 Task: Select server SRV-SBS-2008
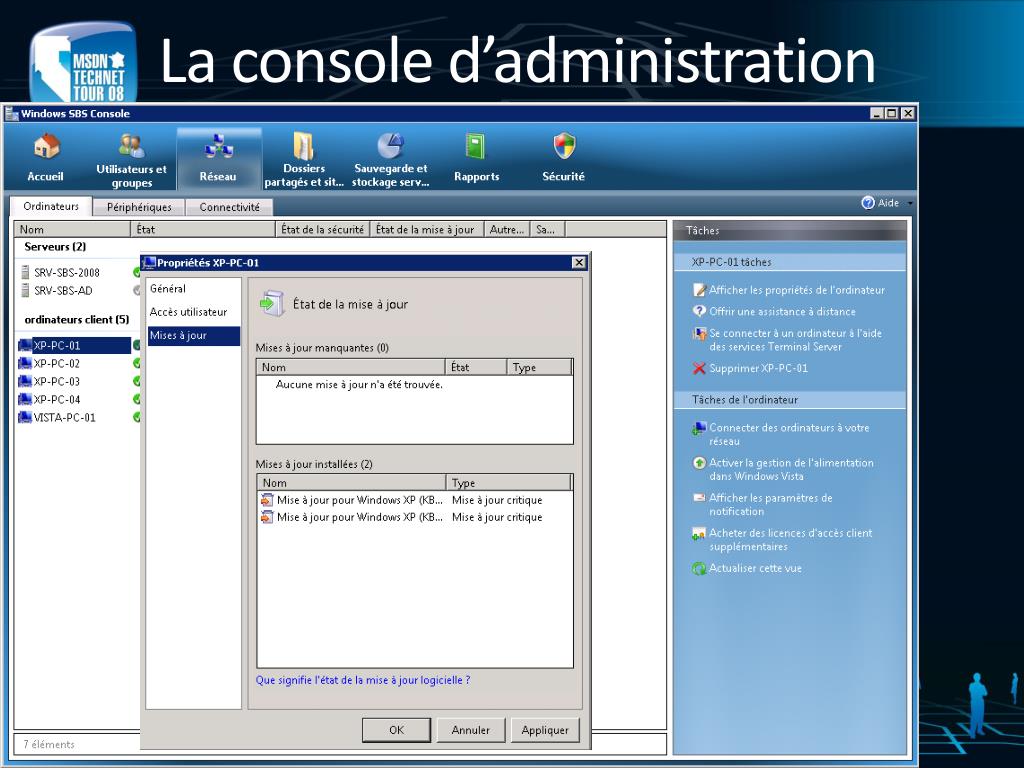tap(67, 272)
